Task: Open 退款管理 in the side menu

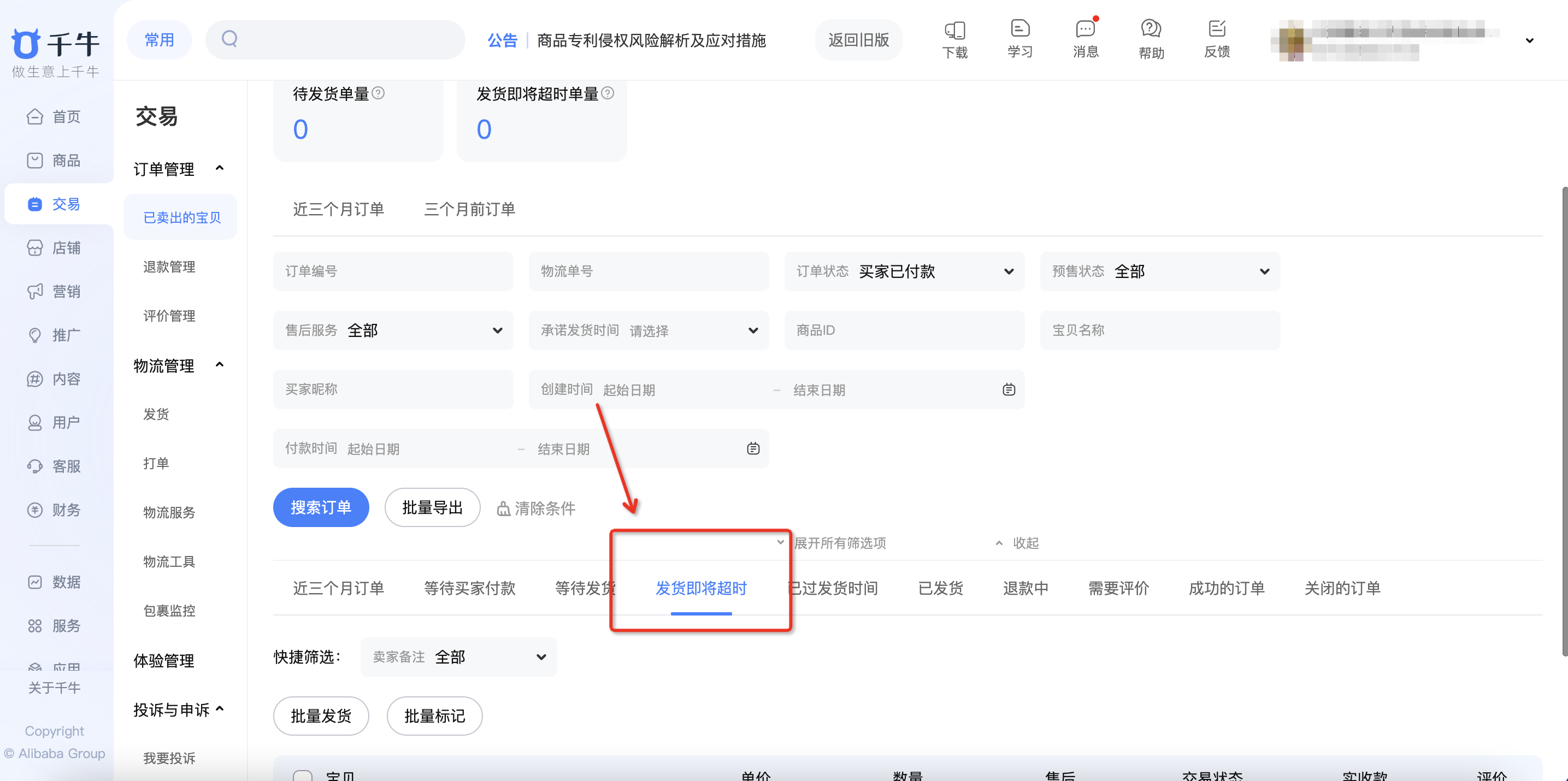Action: (169, 267)
